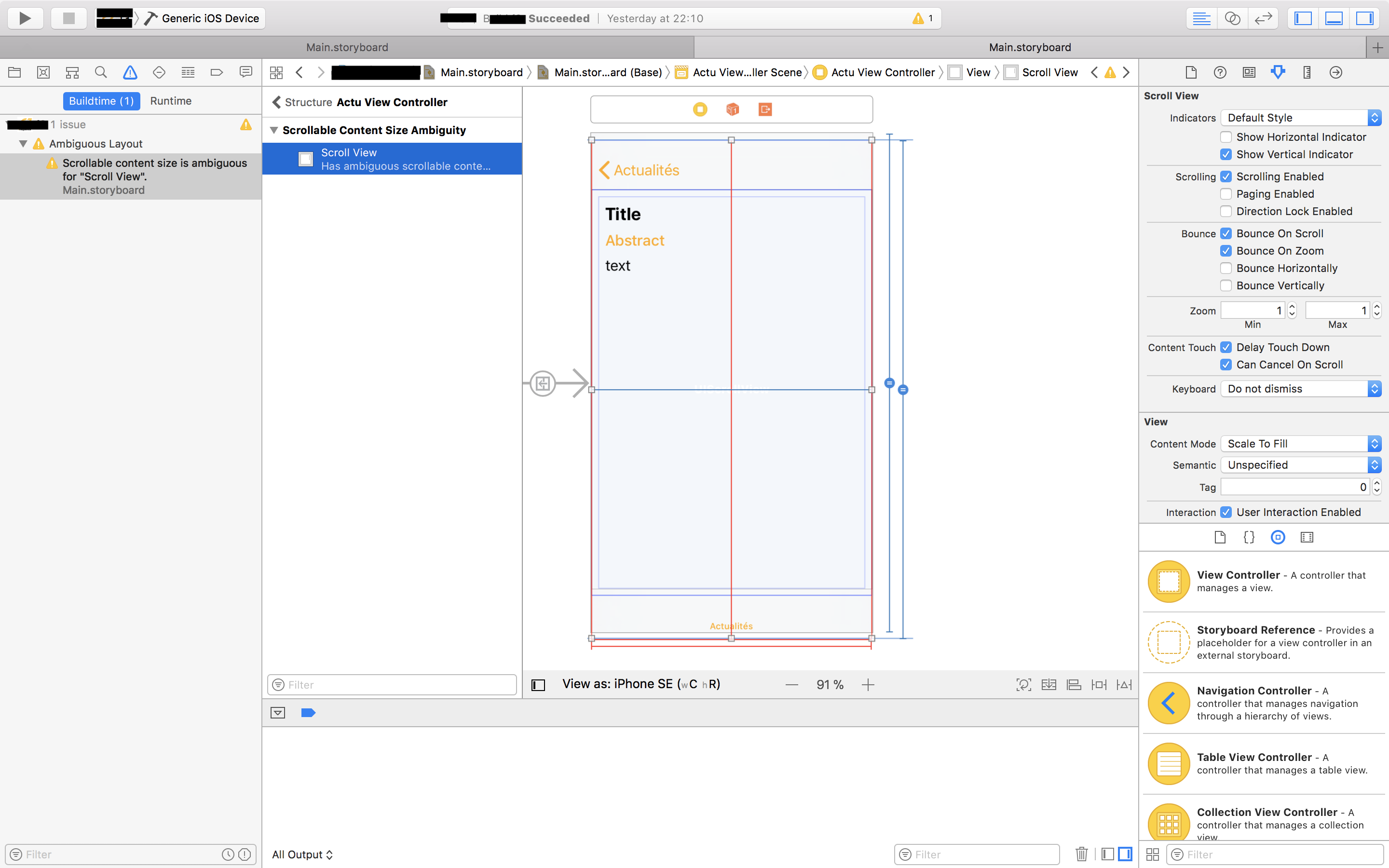Go back to Structure in outline
Viewport: 1389px width, 868px height.
[x=302, y=102]
